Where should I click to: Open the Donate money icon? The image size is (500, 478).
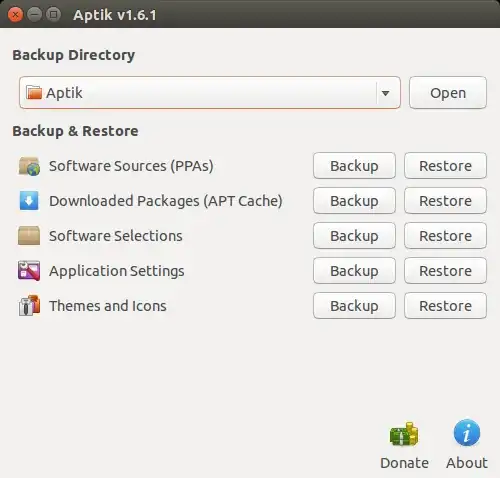(404, 434)
